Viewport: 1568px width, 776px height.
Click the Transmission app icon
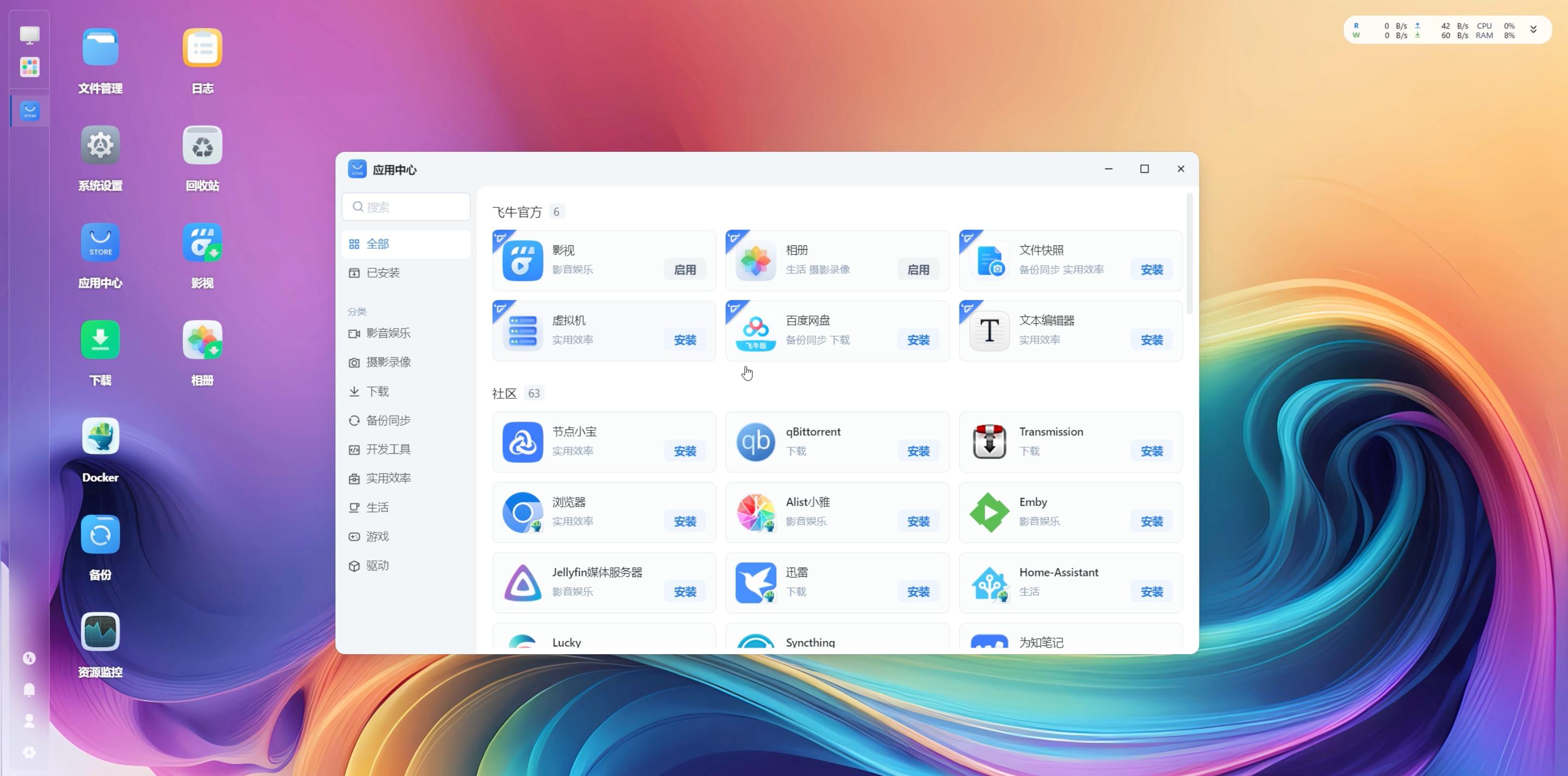point(989,442)
